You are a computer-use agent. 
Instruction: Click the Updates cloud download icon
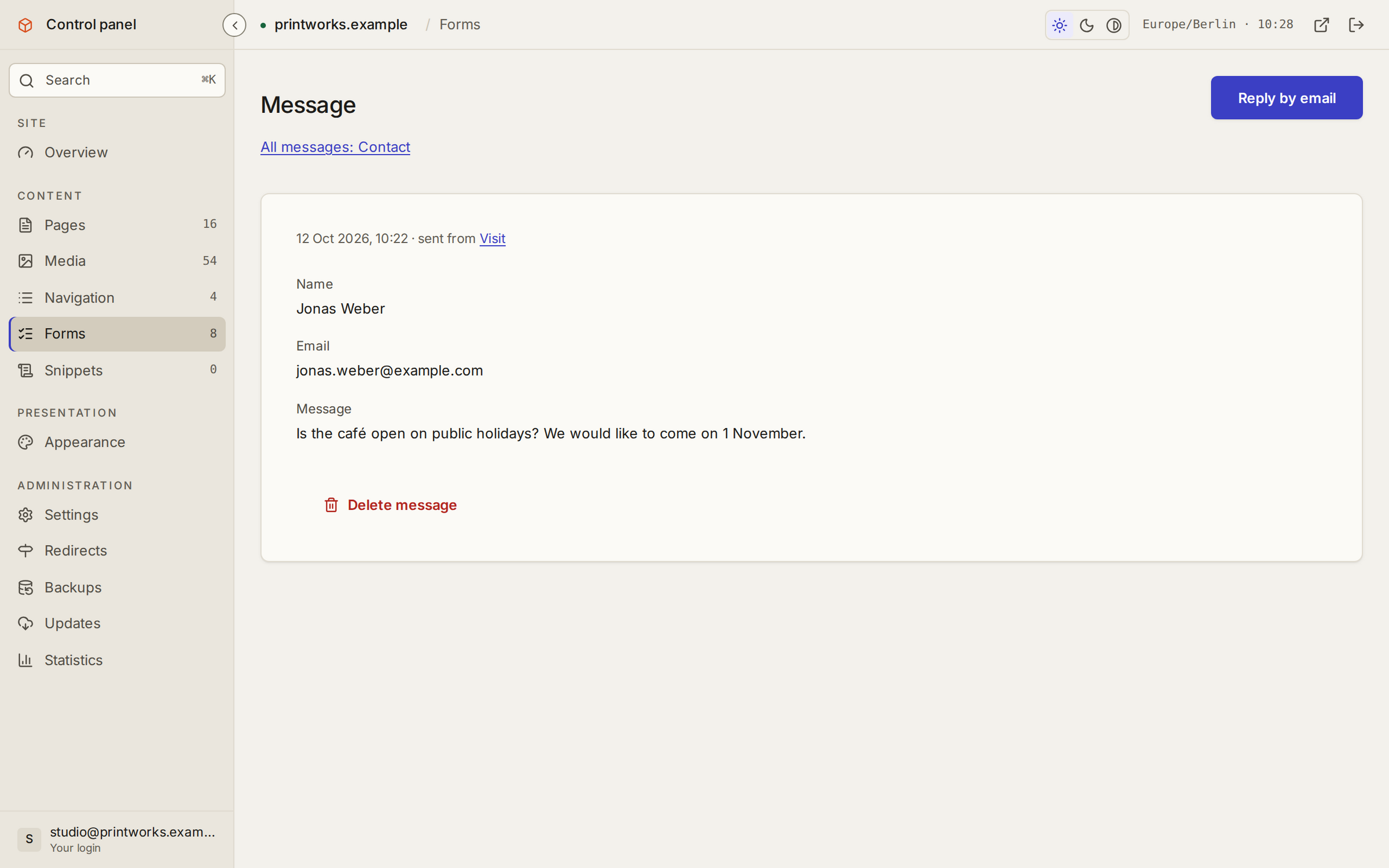(25, 623)
